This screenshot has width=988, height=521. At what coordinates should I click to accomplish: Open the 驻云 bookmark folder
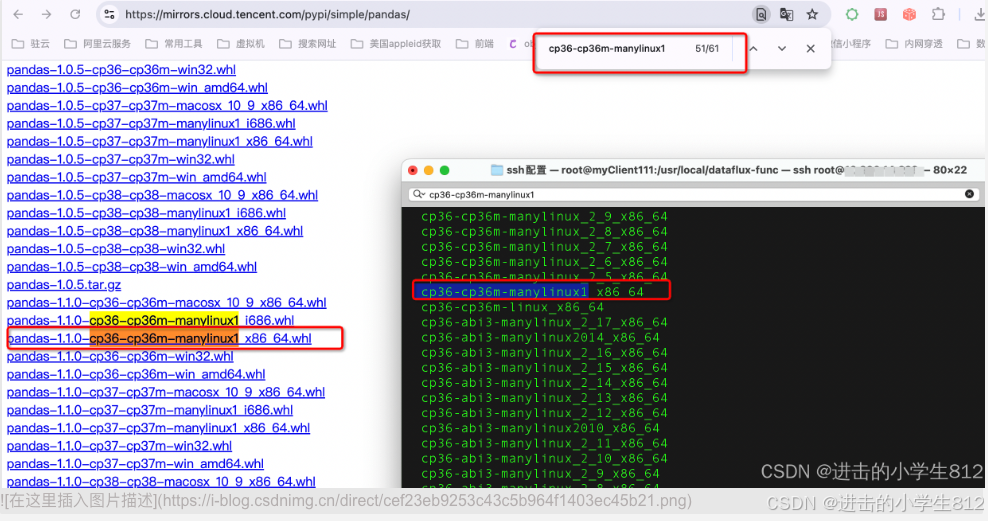[31, 43]
